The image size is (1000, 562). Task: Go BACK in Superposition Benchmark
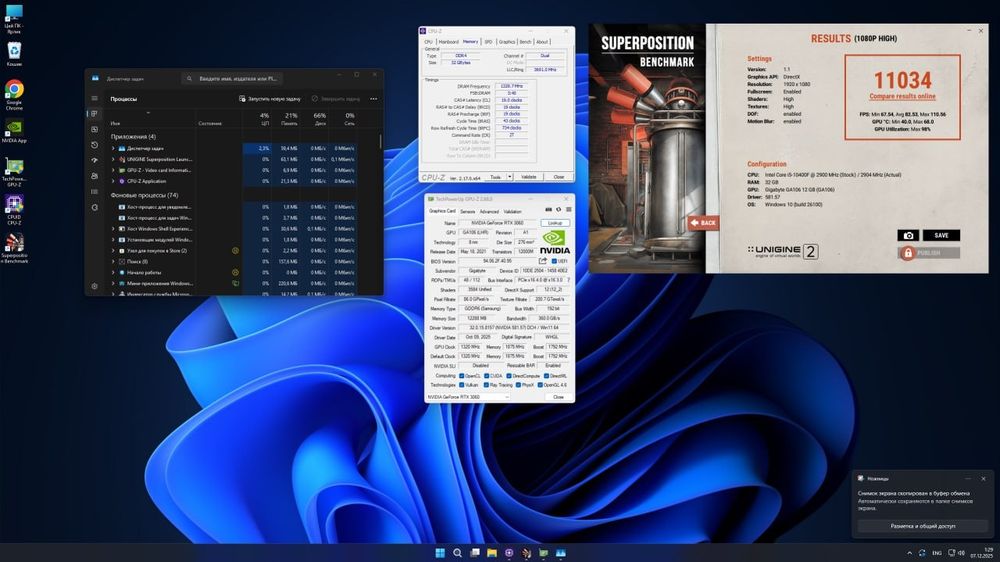[703, 223]
